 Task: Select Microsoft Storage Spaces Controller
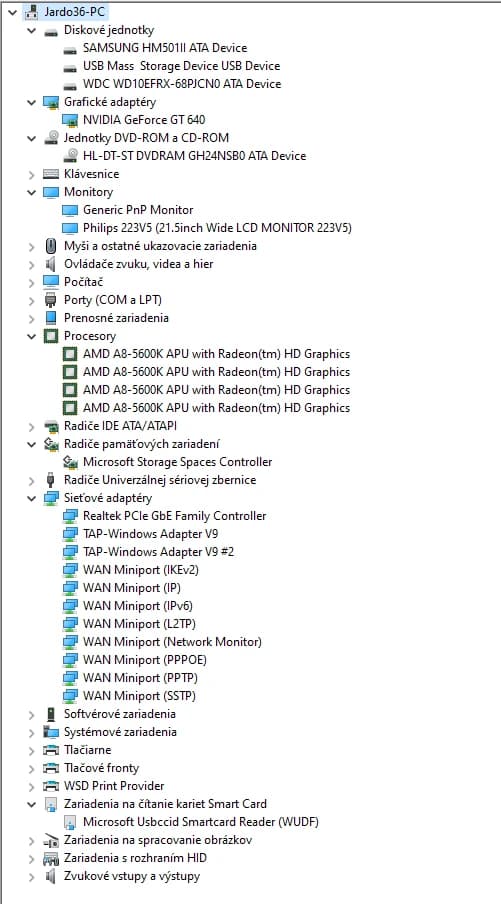click(178, 462)
